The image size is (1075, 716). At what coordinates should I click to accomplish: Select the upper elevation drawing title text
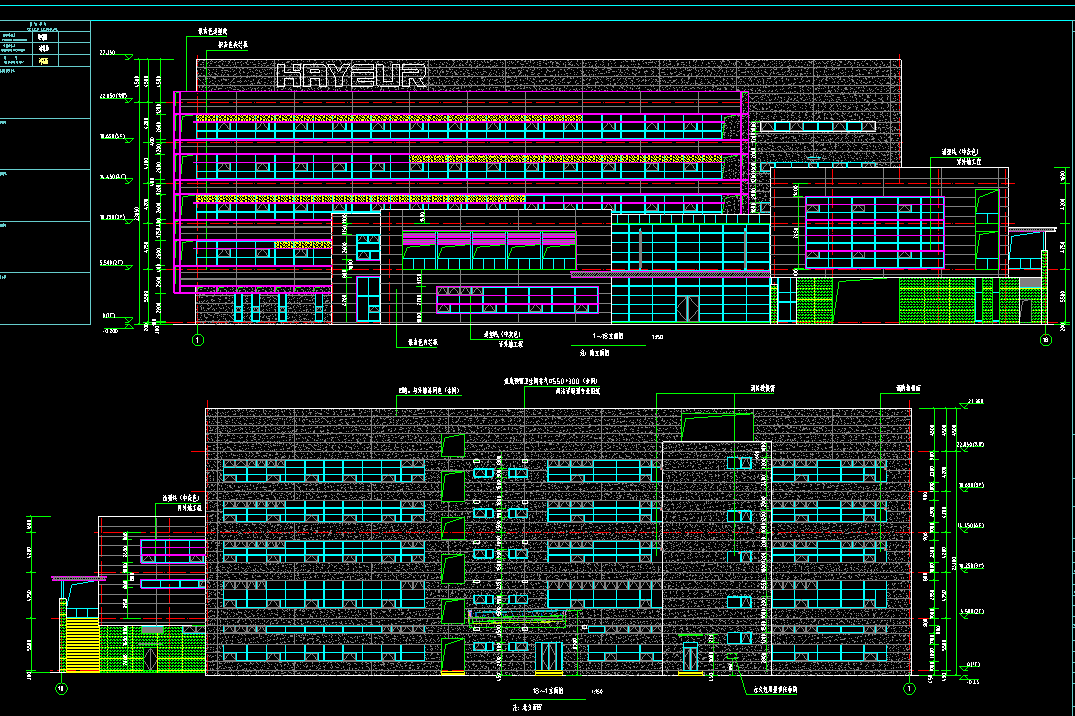coord(608,337)
